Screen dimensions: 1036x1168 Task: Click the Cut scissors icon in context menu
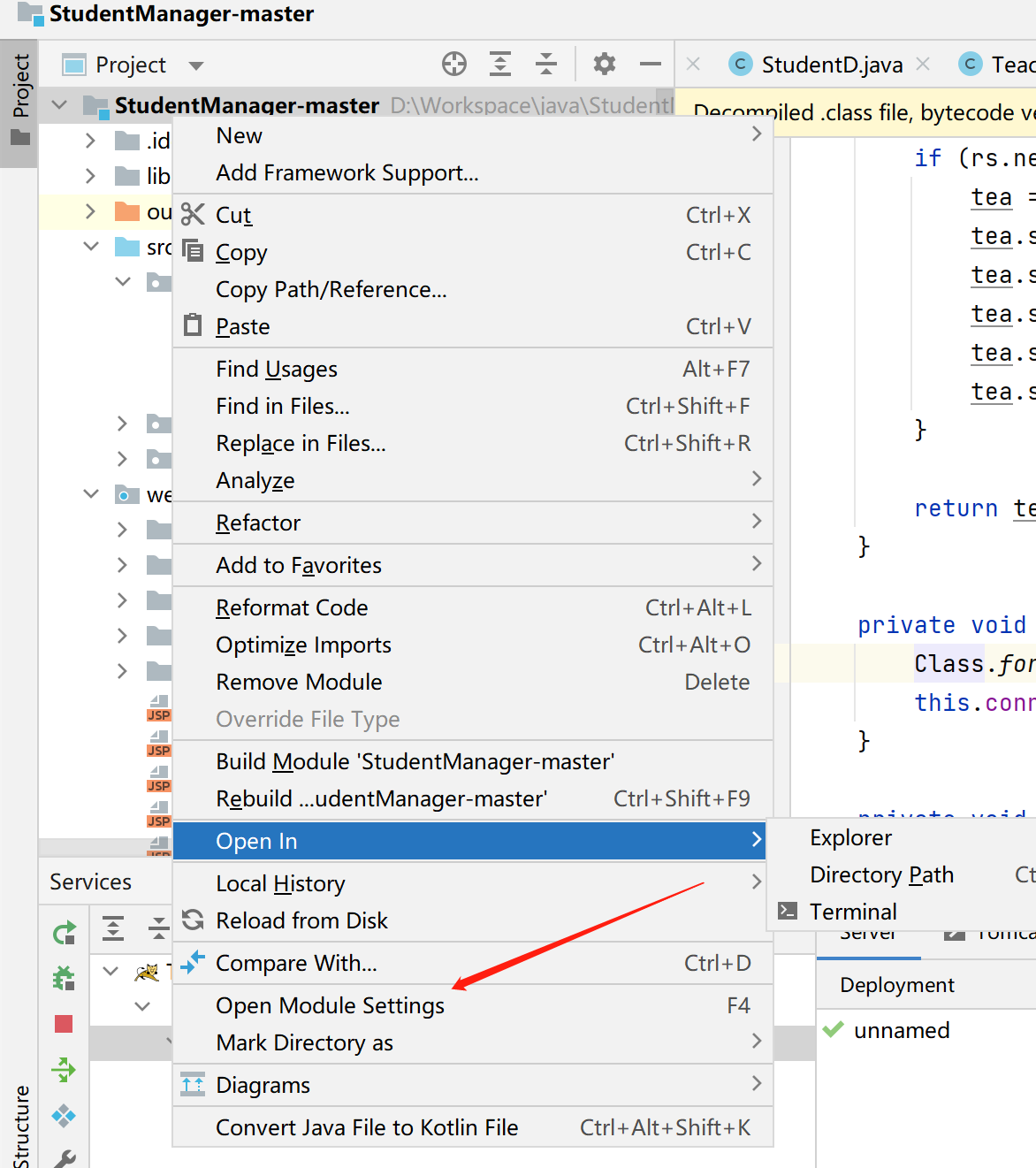point(193,214)
